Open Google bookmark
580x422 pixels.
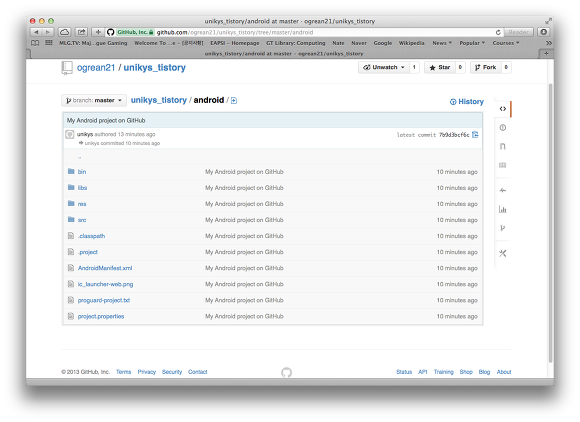pos(382,43)
